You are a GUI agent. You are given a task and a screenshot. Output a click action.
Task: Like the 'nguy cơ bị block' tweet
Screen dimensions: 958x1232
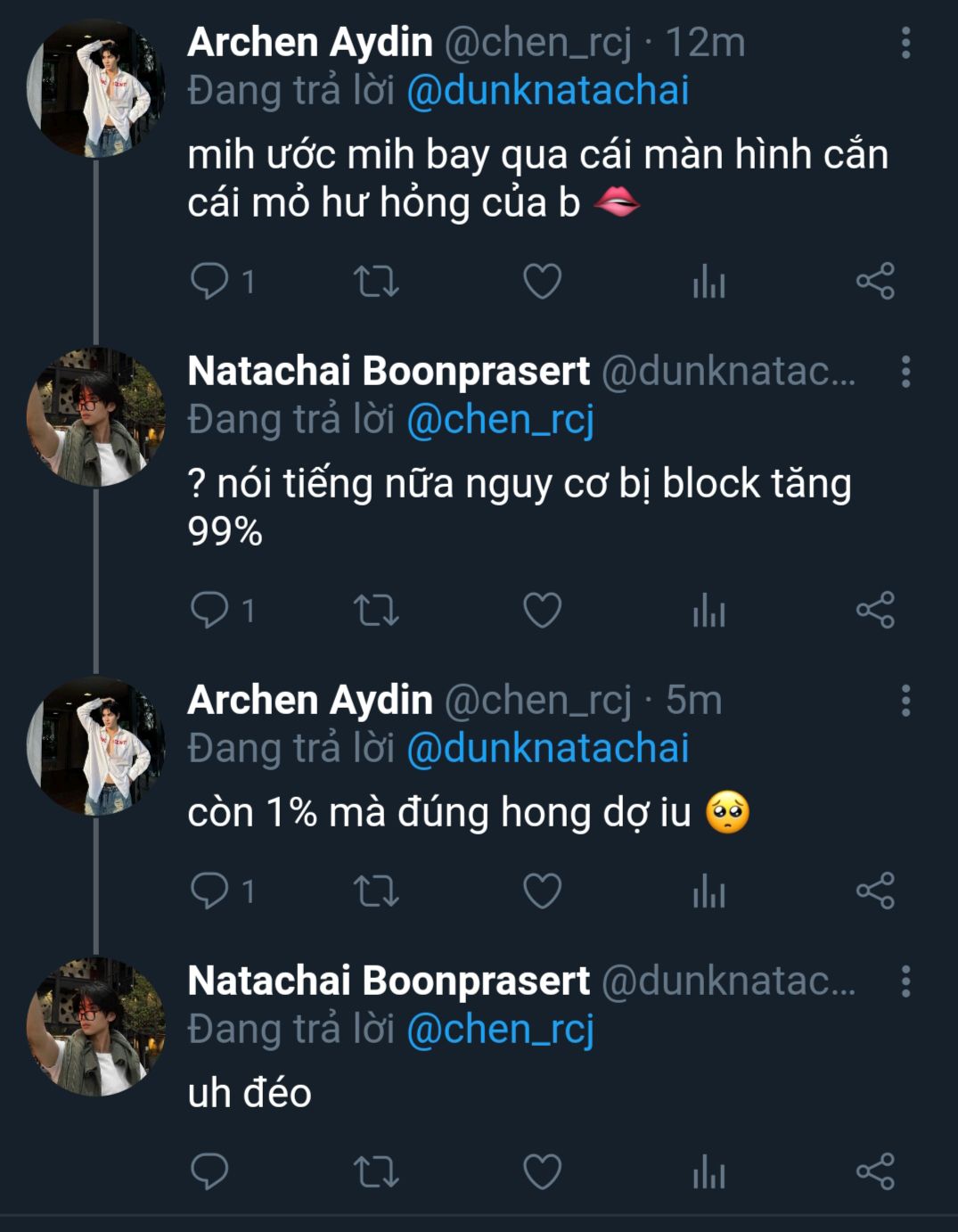pos(542,611)
